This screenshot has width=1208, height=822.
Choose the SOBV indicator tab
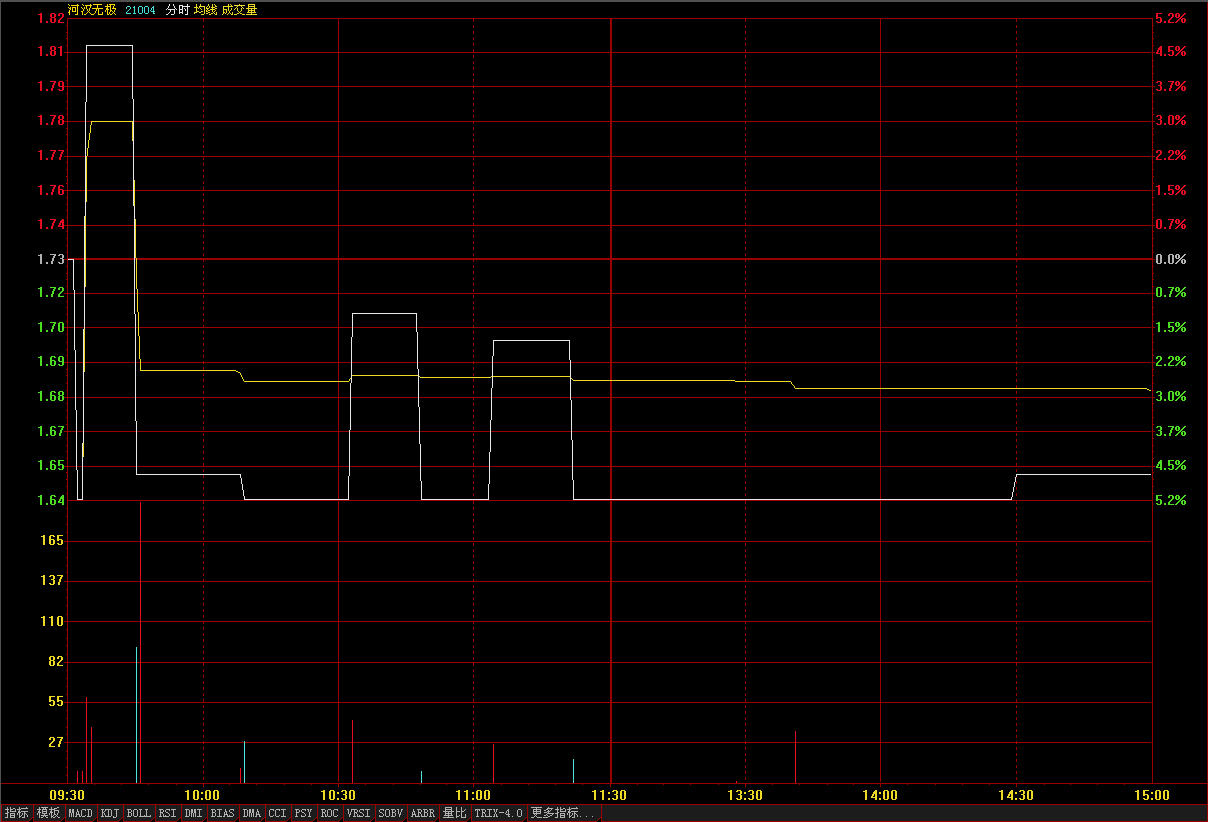point(390,813)
